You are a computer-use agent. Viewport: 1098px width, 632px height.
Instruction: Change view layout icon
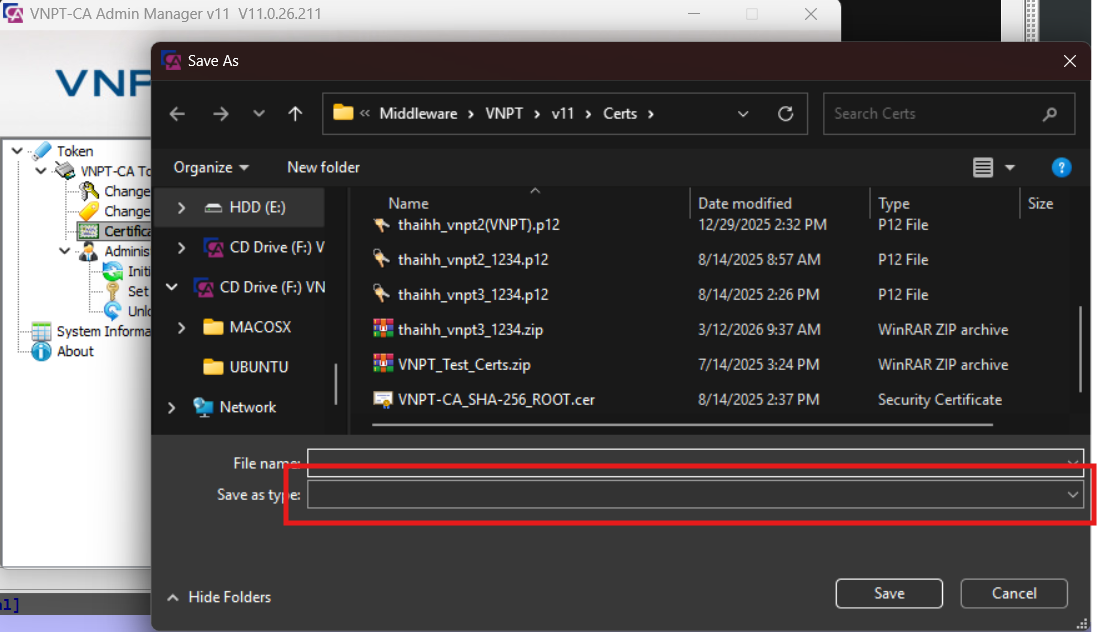(x=983, y=167)
